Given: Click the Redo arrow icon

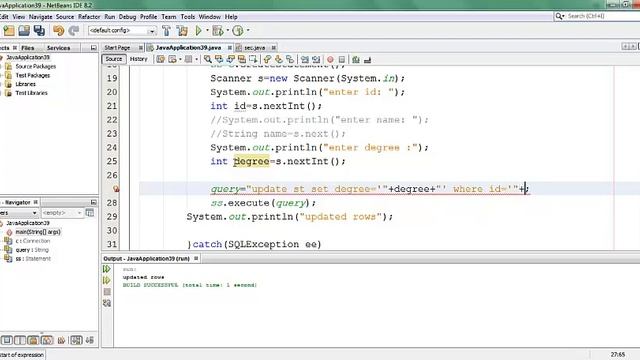Looking at the screenshot, I should pyautogui.click(x=74, y=31).
